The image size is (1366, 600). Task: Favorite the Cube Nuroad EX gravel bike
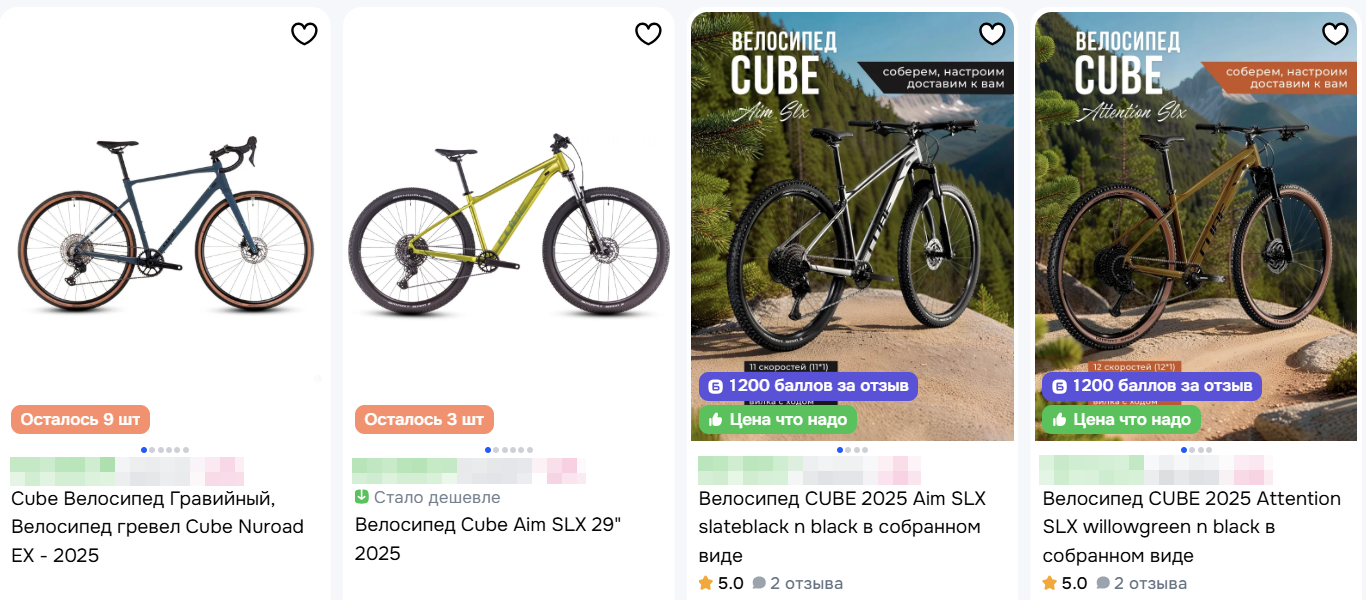pos(304,34)
